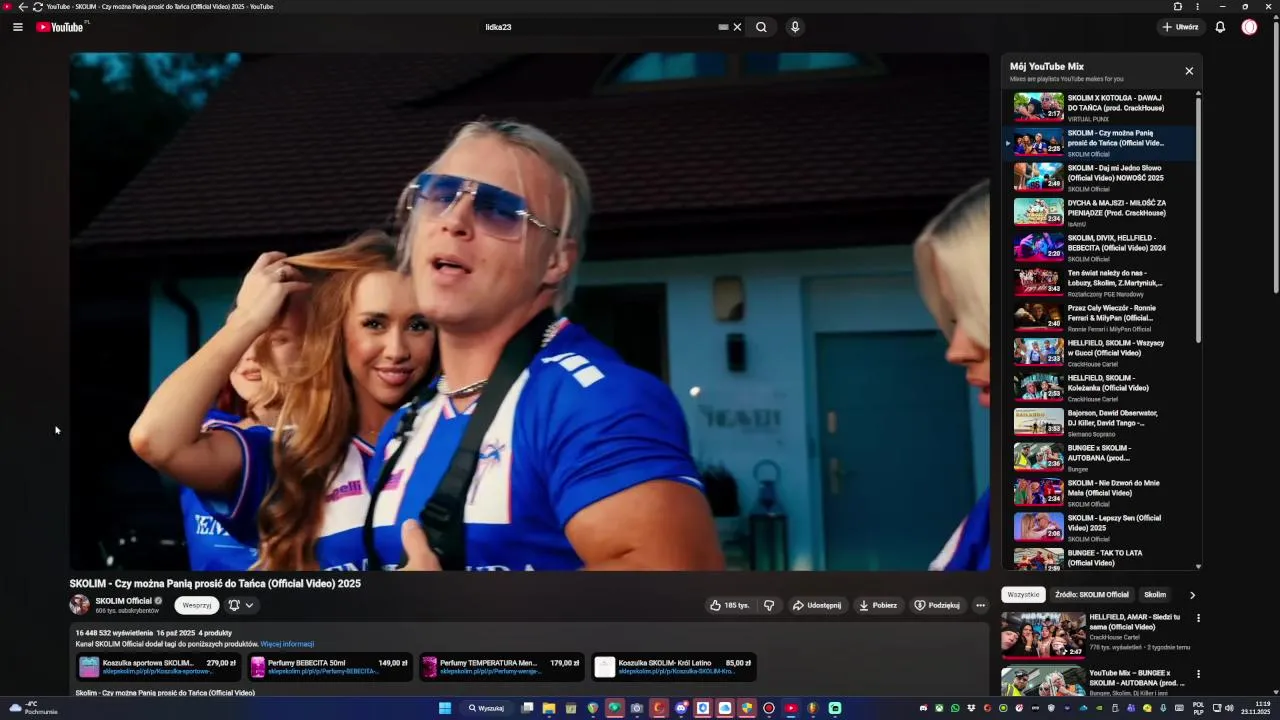The image size is (1280, 720).
Task: Open the Więcej informacji link
Action: (287, 644)
